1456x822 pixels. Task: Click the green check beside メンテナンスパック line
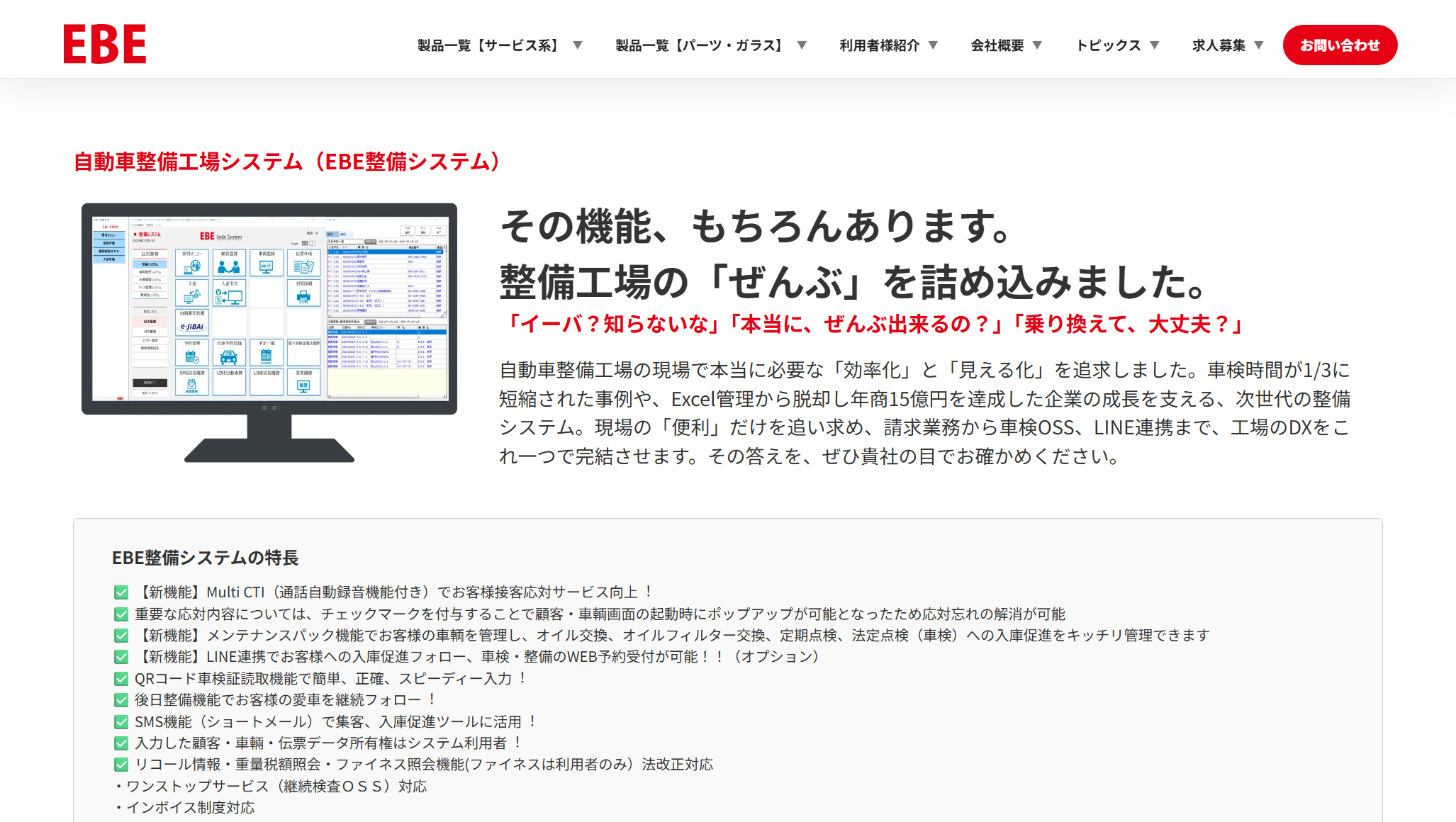[121, 636]
